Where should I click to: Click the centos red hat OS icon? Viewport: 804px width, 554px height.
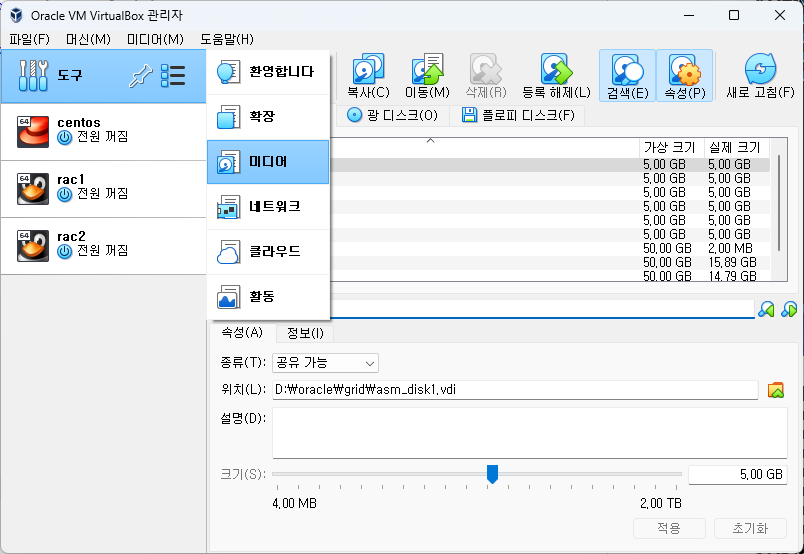pos(33,132)
